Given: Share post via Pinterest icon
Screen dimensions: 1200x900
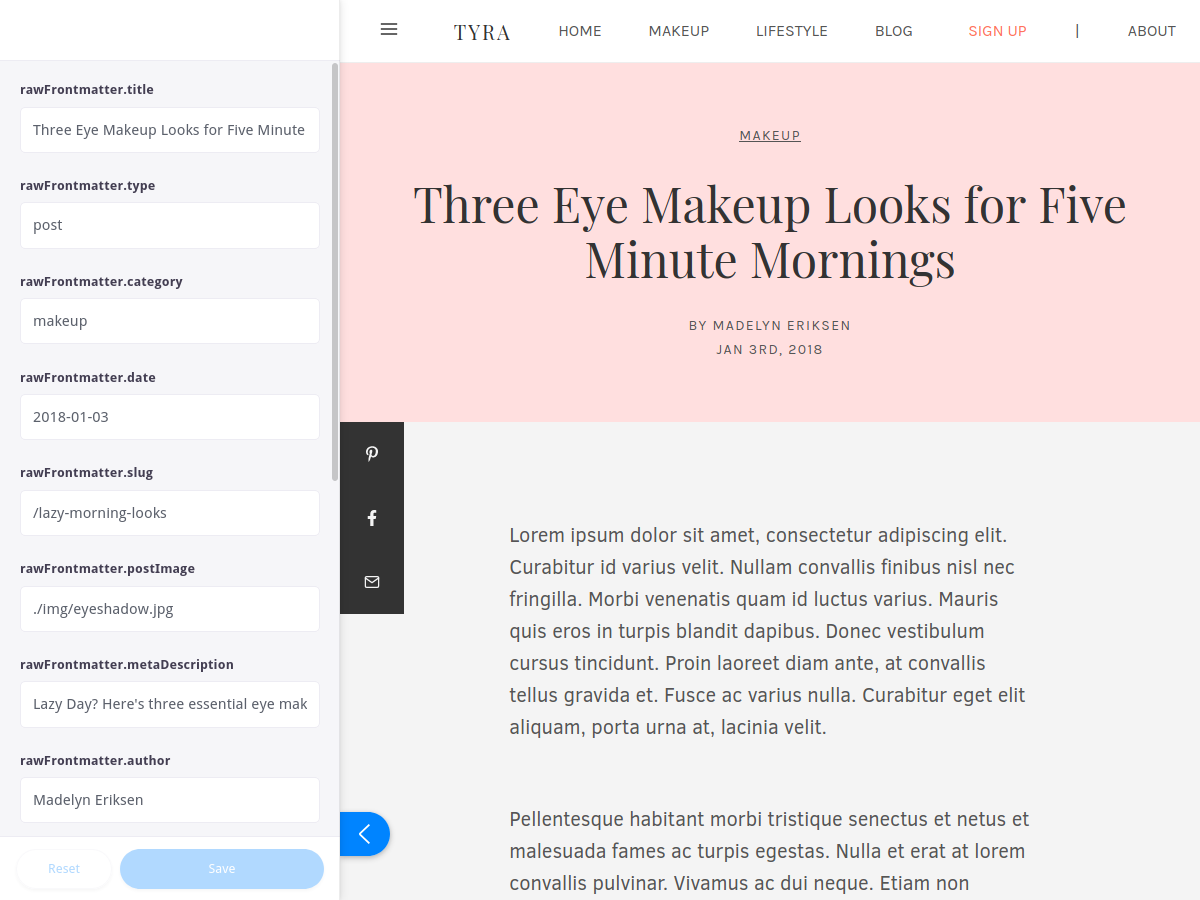Looking at the screenshot, I should pos(372,454).
